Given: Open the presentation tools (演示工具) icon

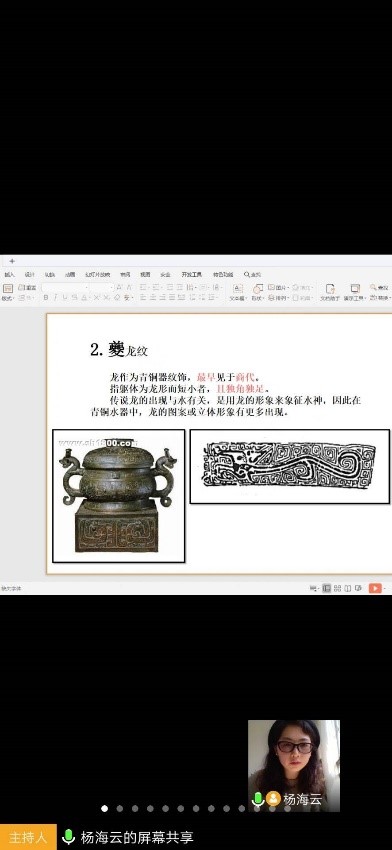Looking at the screenshot, I should [355, 292].
